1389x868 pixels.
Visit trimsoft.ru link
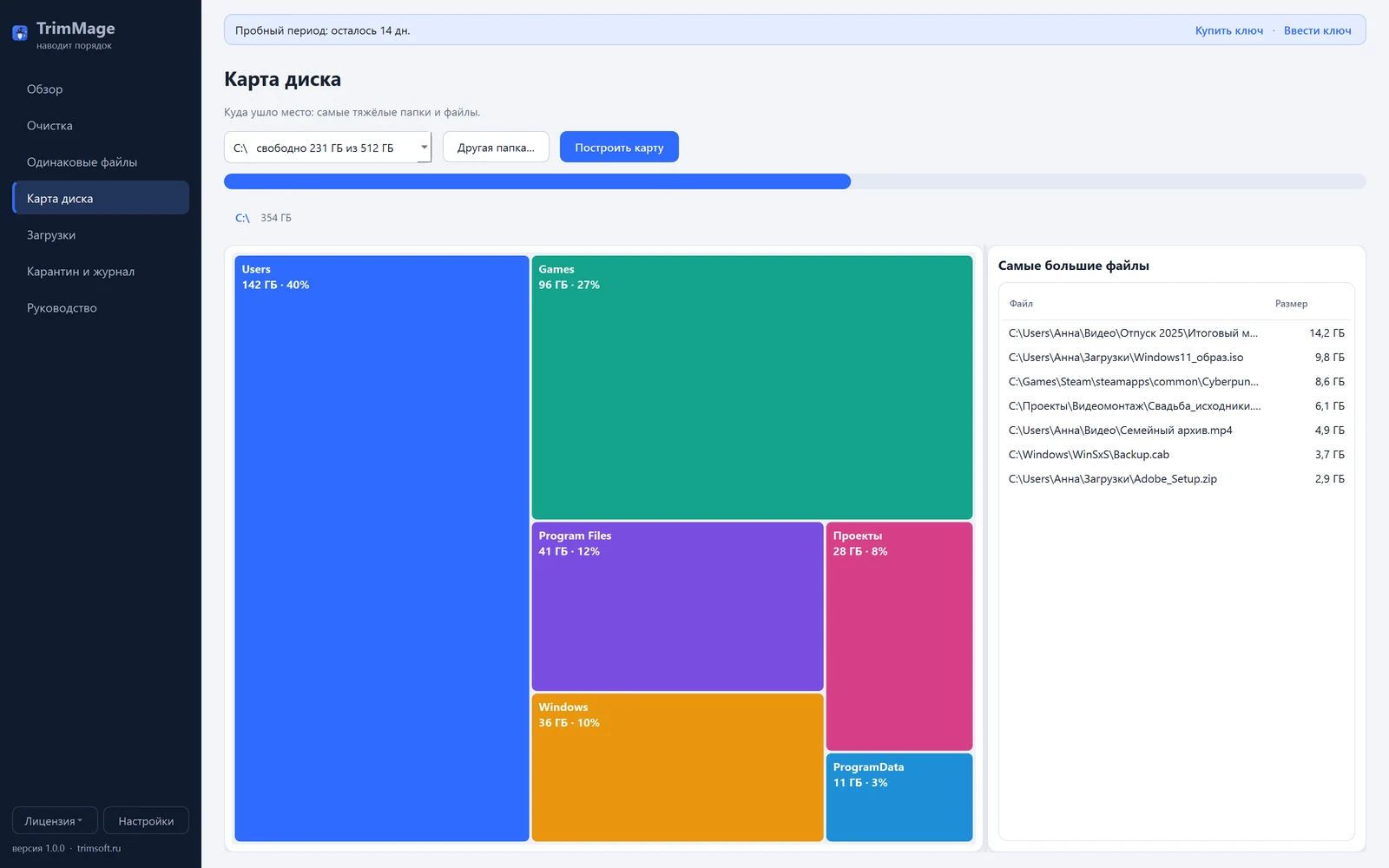click(99, 848)
